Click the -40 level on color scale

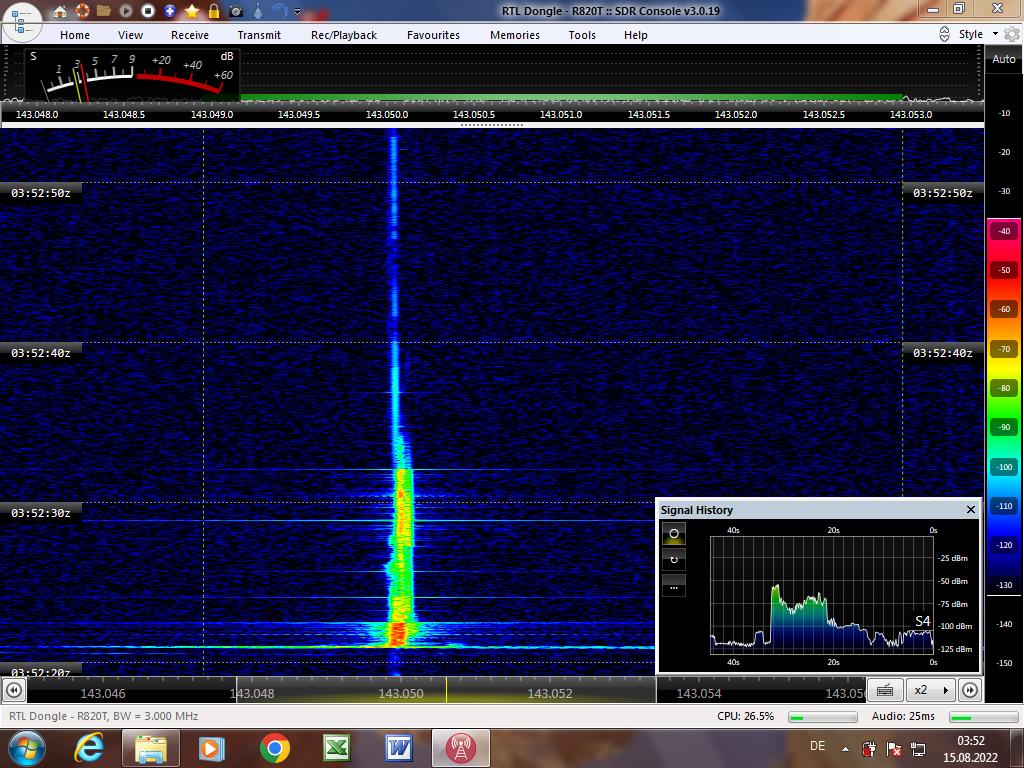(x=1004, y=231)
